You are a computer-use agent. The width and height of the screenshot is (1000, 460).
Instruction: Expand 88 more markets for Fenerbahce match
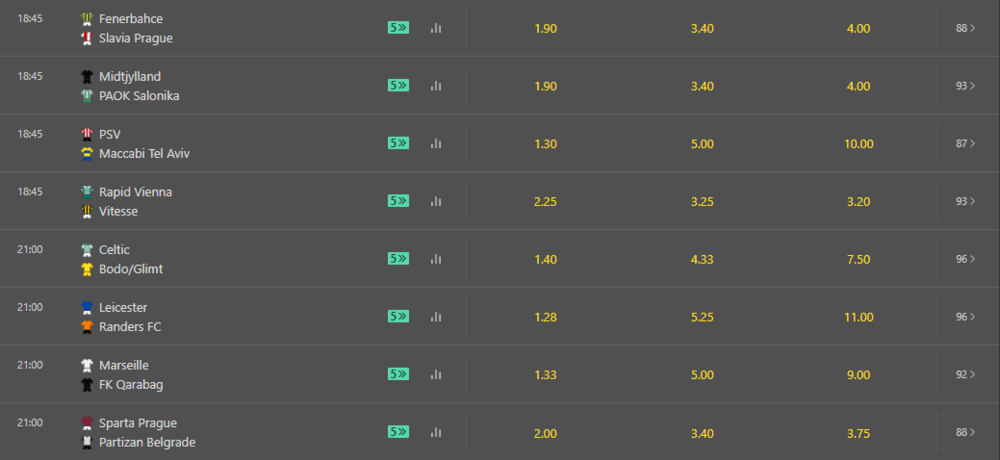(966, 28)
